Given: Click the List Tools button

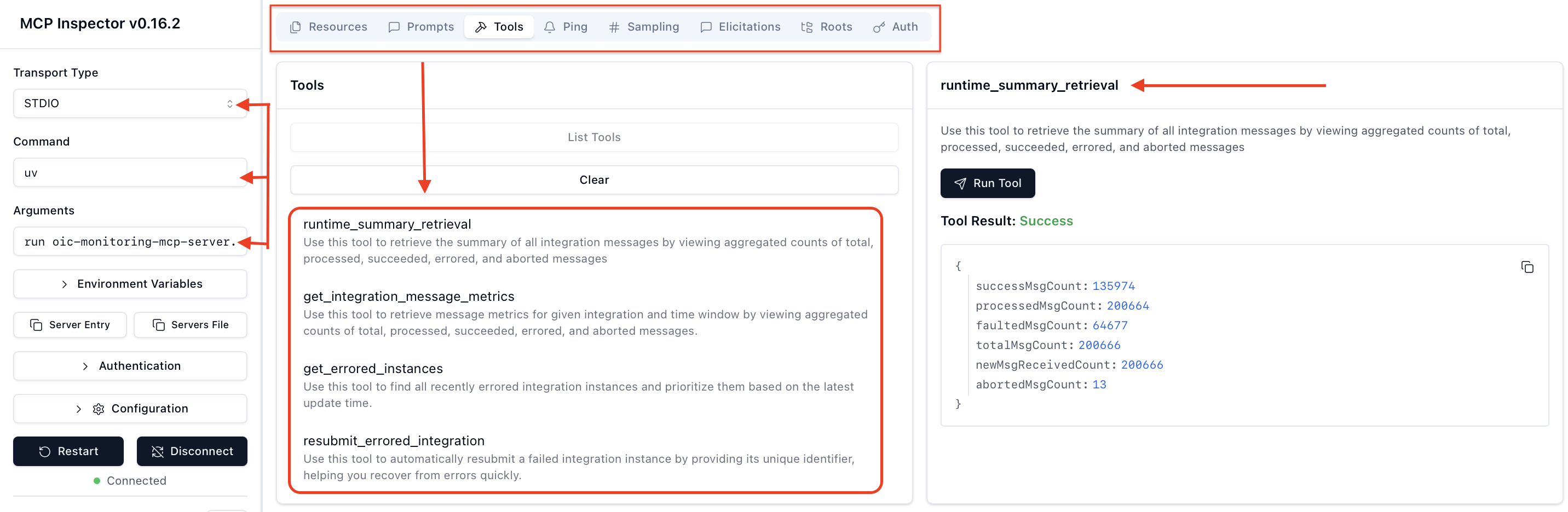Looking at the screenshot, I should 593,137.
